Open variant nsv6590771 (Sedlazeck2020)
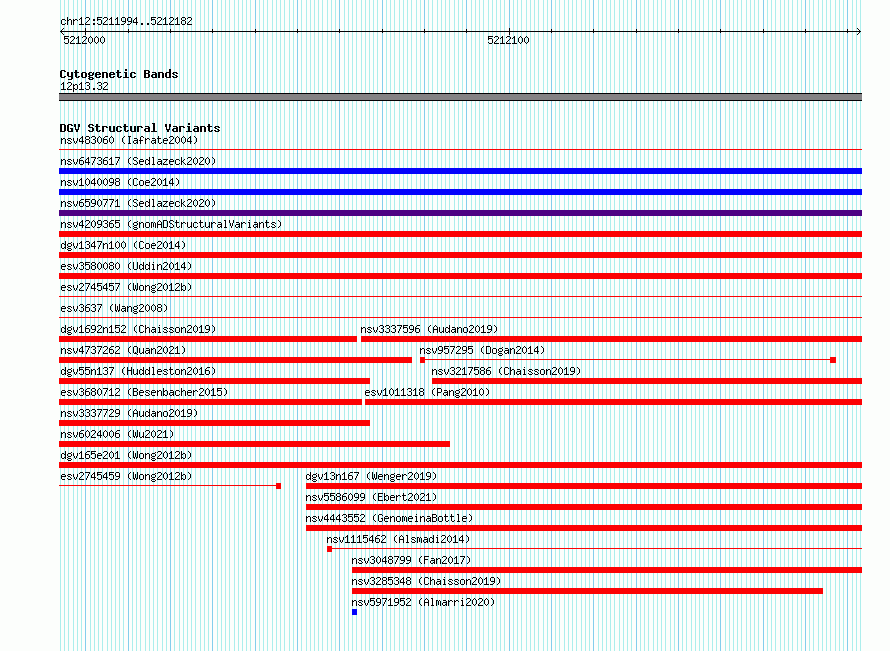The image size is (890, 651). [x=138, y=203]
